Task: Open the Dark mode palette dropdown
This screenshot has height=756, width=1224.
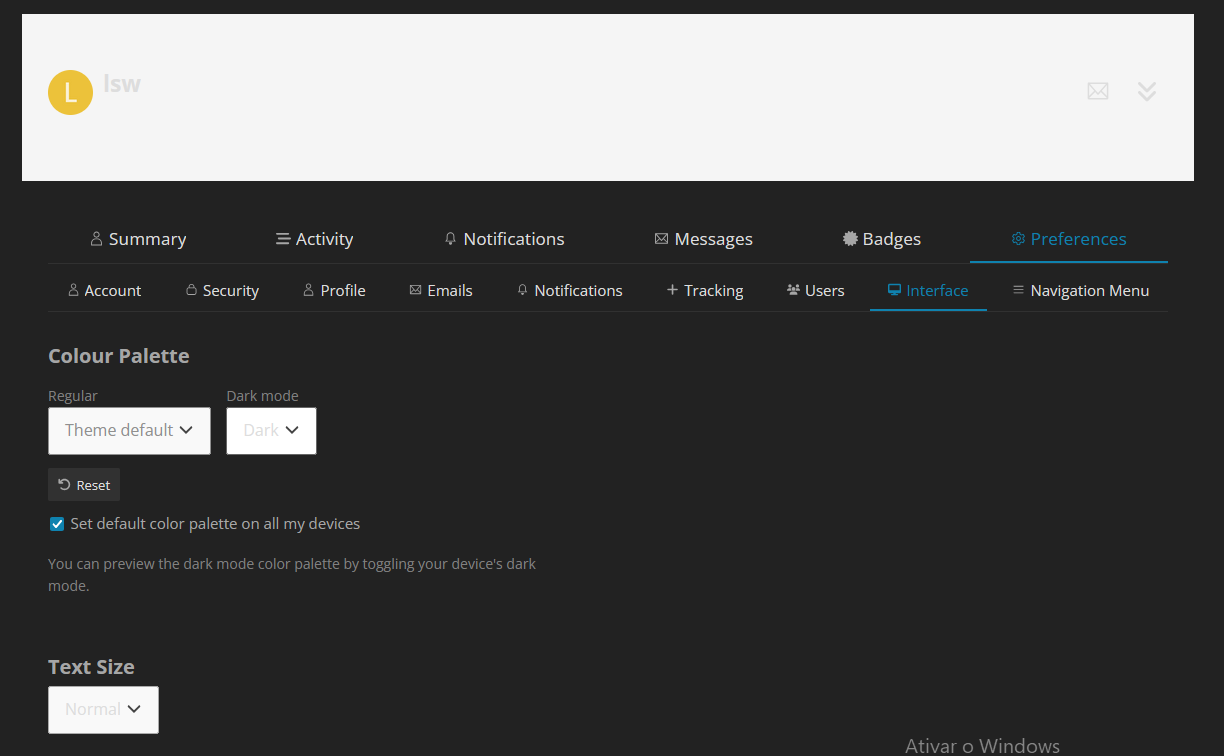Action: tap(271, 430)
